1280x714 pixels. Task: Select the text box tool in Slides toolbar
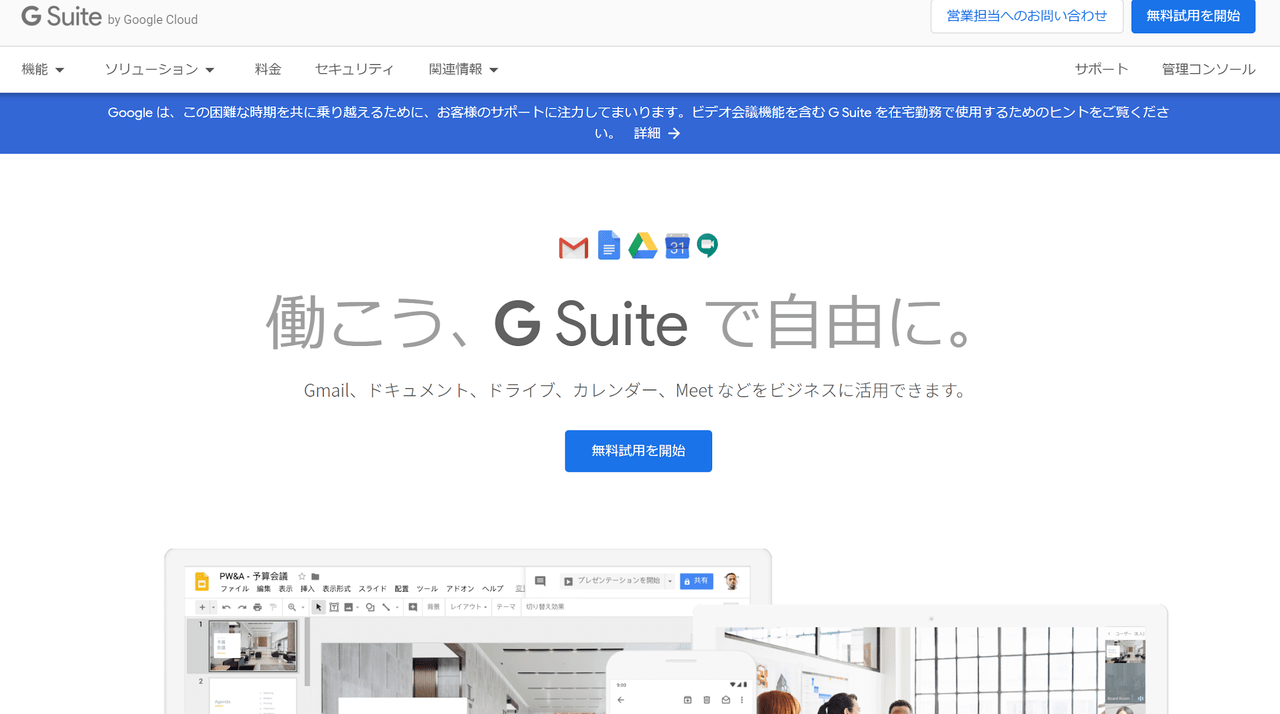click(x=334, y=607)
